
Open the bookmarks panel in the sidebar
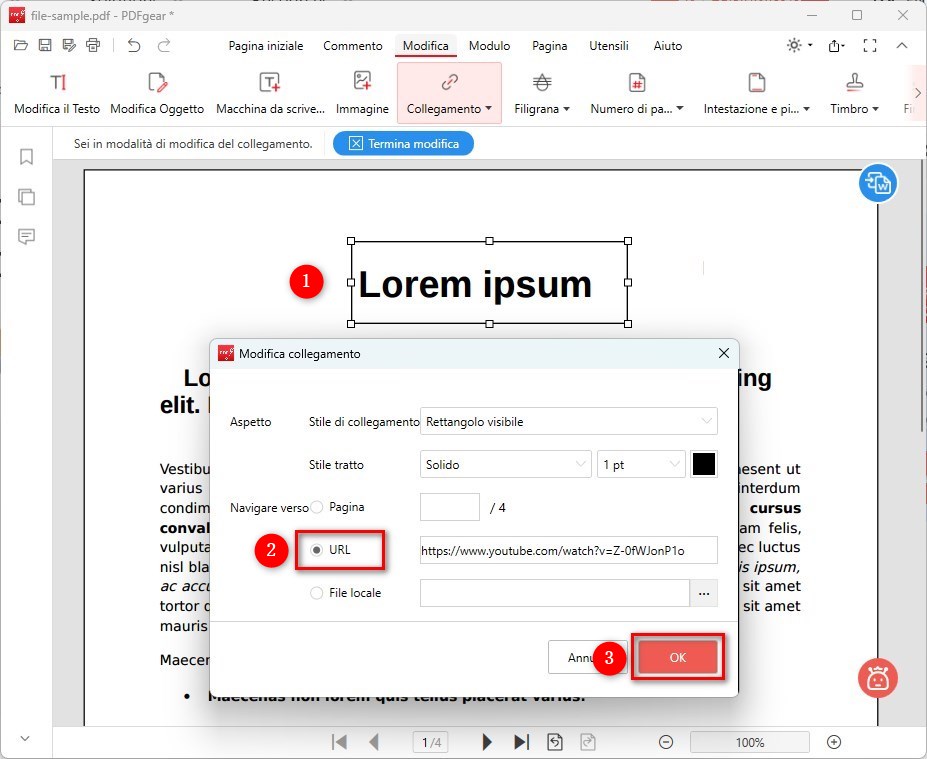click(26, 157)
